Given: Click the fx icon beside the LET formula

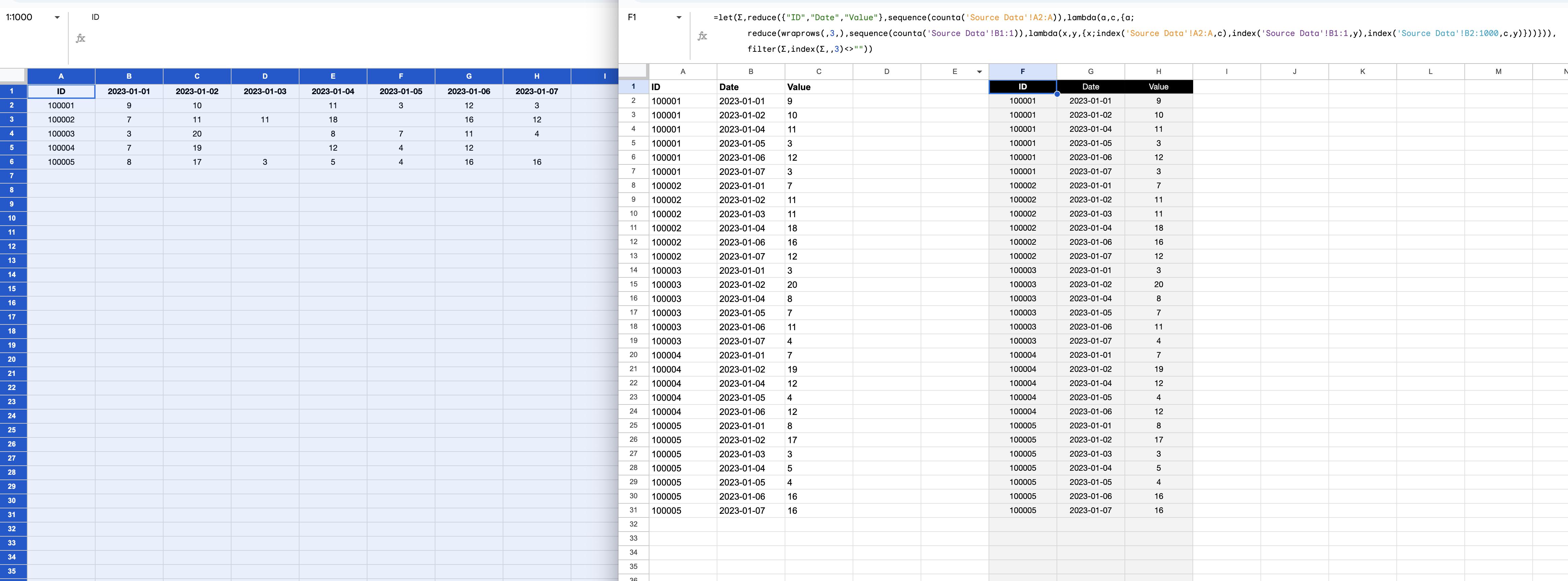Looking at the screenshot, I should pos(702,36).
